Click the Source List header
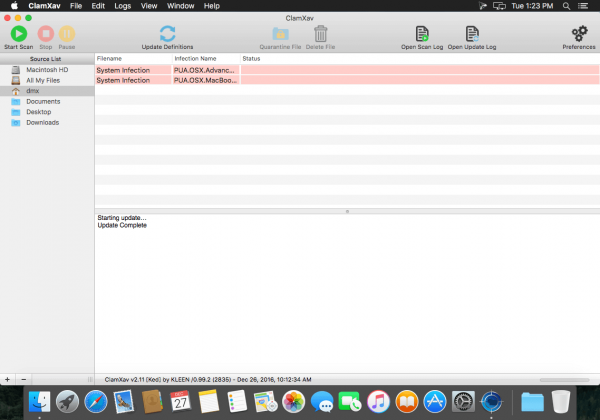Screen dimensions: 600x420 point(46,59)
